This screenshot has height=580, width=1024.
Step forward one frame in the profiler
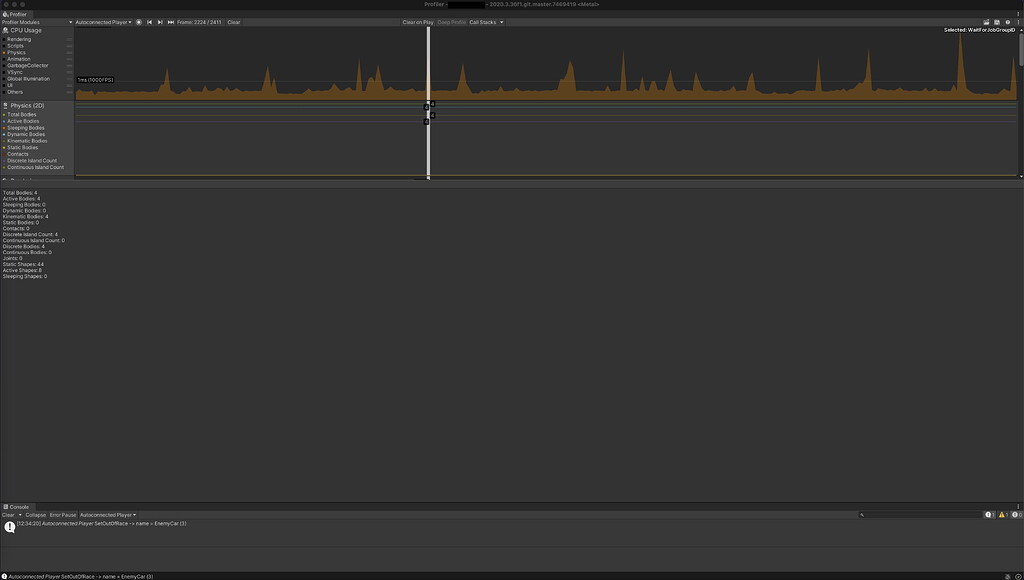[x=160, y=22]
